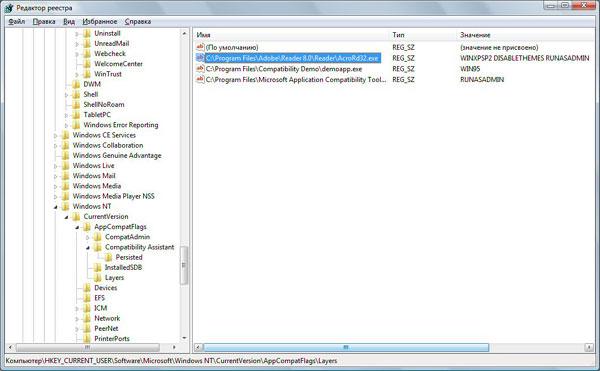Open the Вид menu

click(x=69, y=22)
